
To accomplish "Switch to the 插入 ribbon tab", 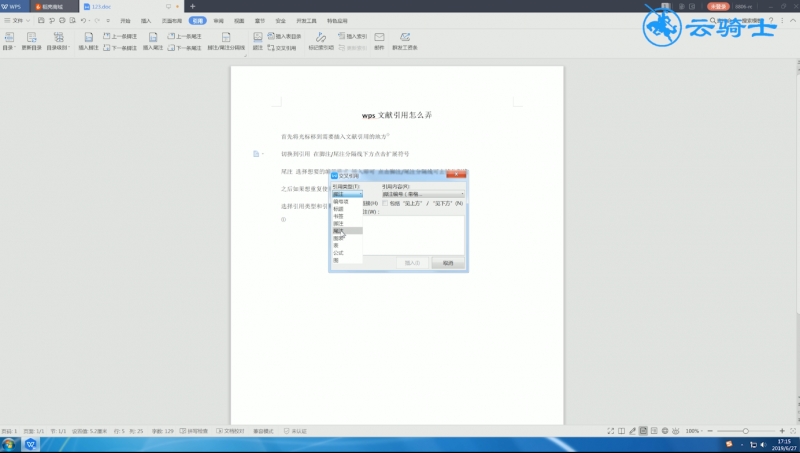I will click(x=146, y=21).
